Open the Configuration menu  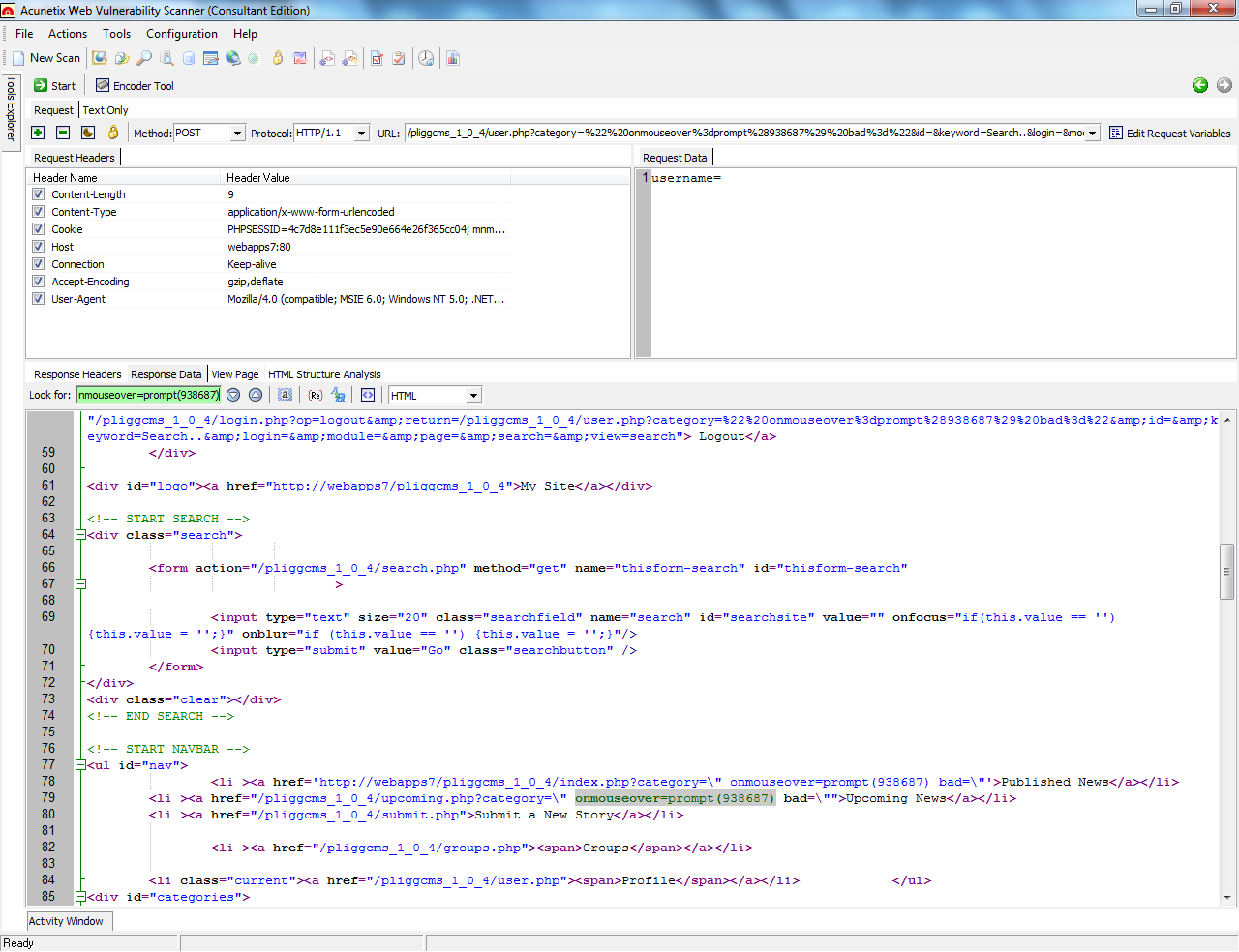click(182, 34)
